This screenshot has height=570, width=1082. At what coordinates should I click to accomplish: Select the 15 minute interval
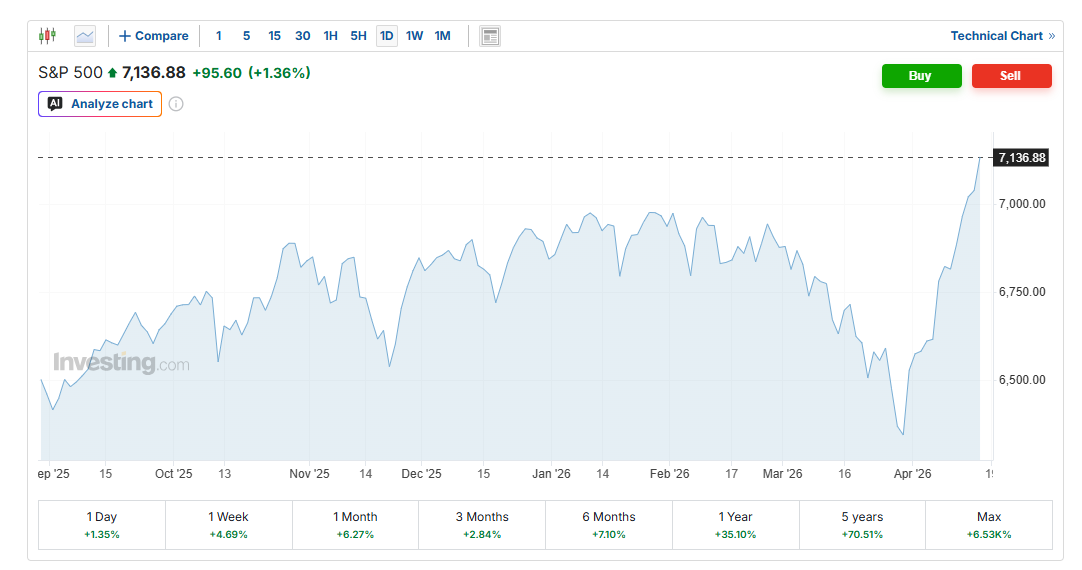click(x=274, y=36)
